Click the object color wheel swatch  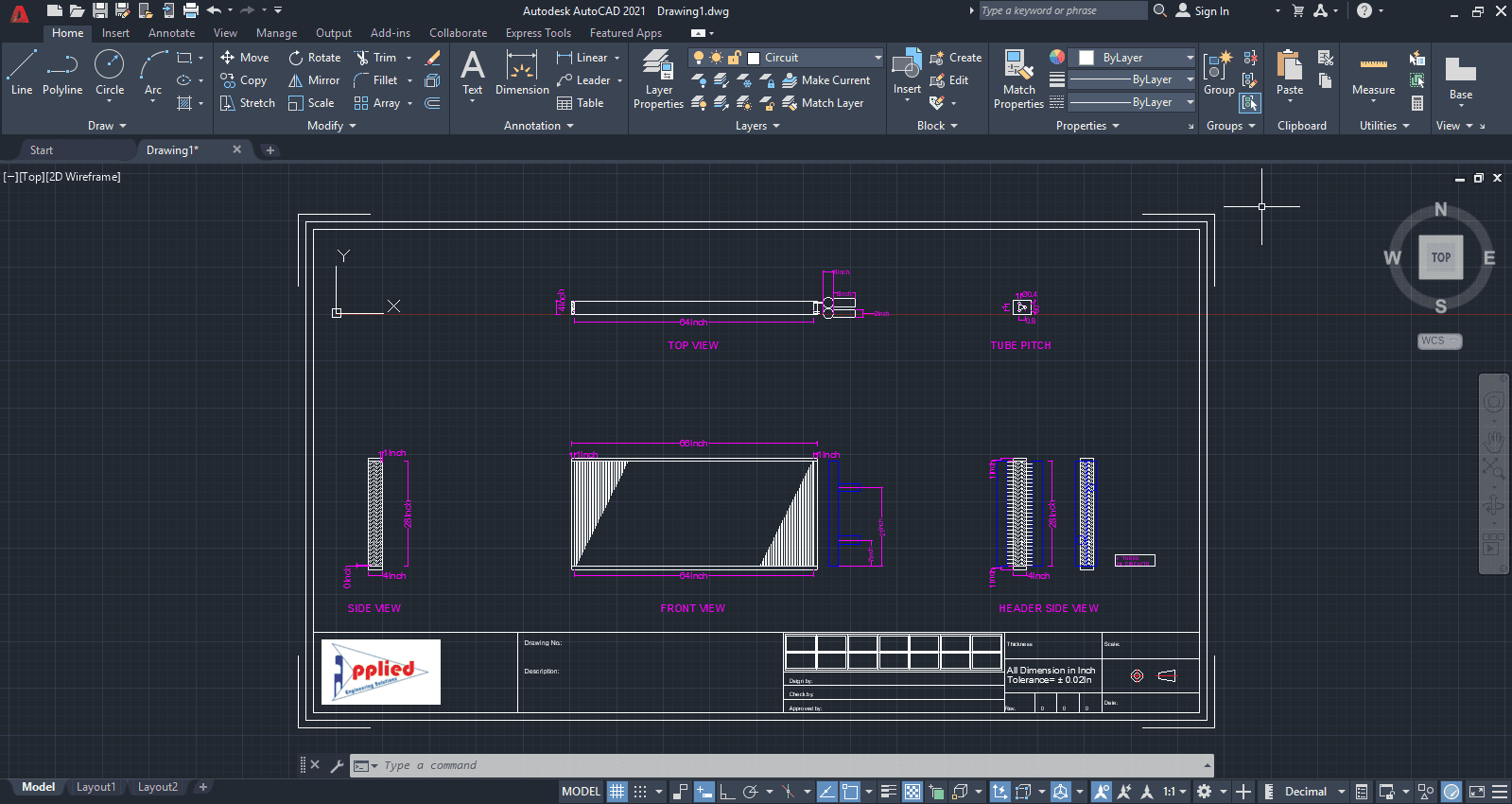1057,57
